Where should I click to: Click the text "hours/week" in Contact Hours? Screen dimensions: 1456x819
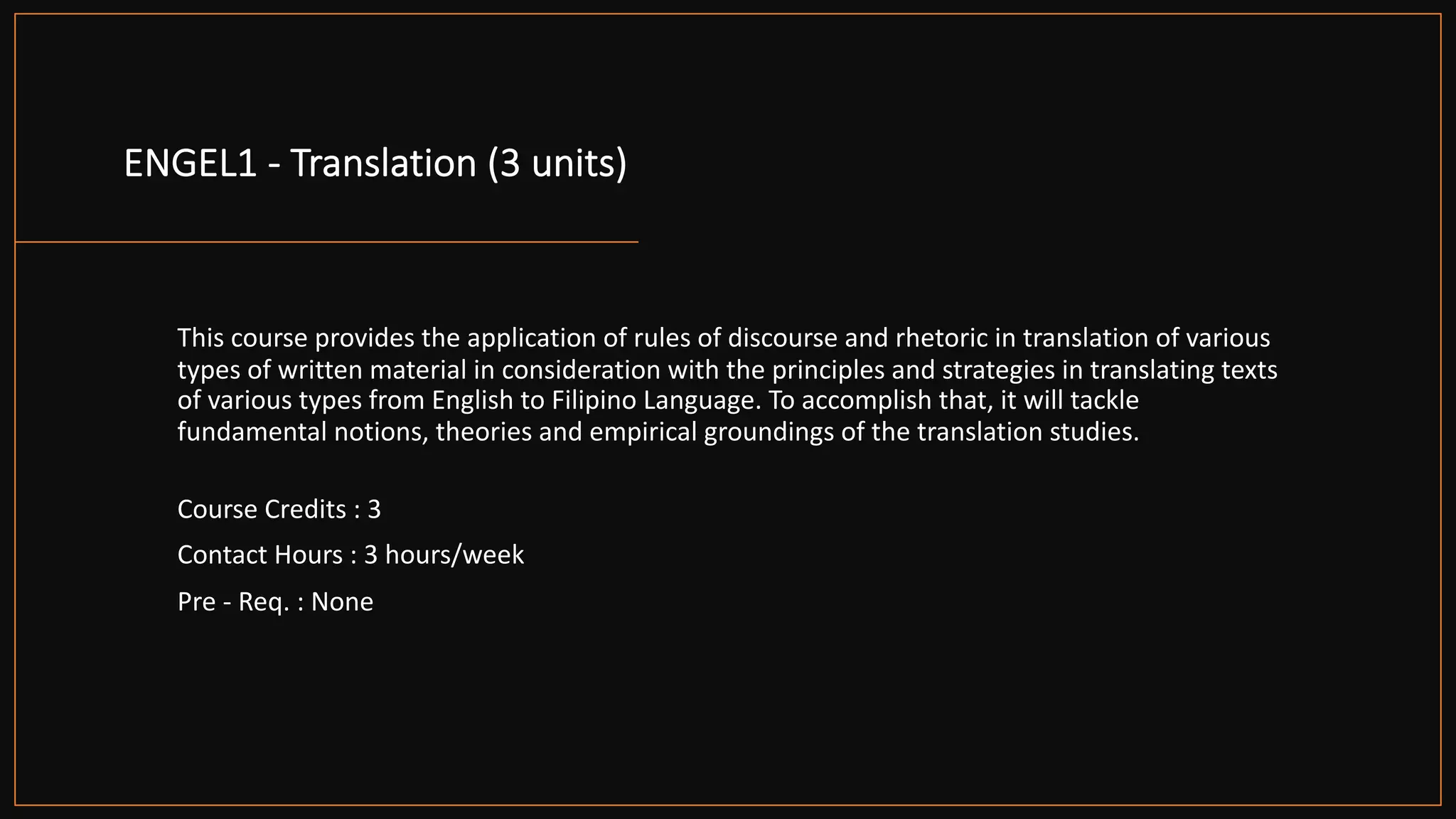(x=455, y=555)
